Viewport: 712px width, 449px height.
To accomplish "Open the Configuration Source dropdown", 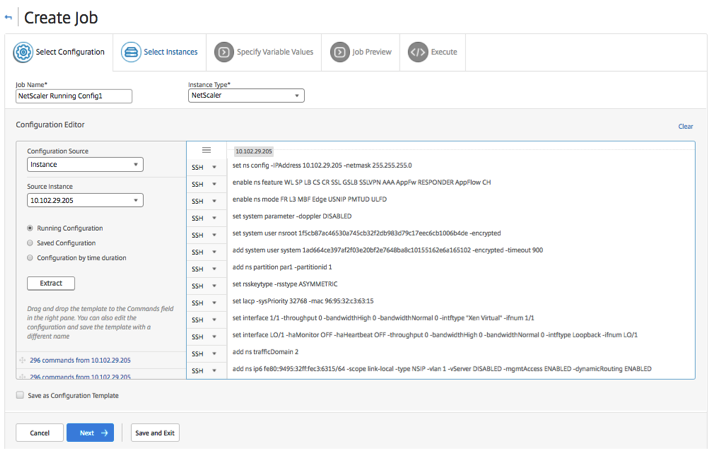I will [85, 164].
